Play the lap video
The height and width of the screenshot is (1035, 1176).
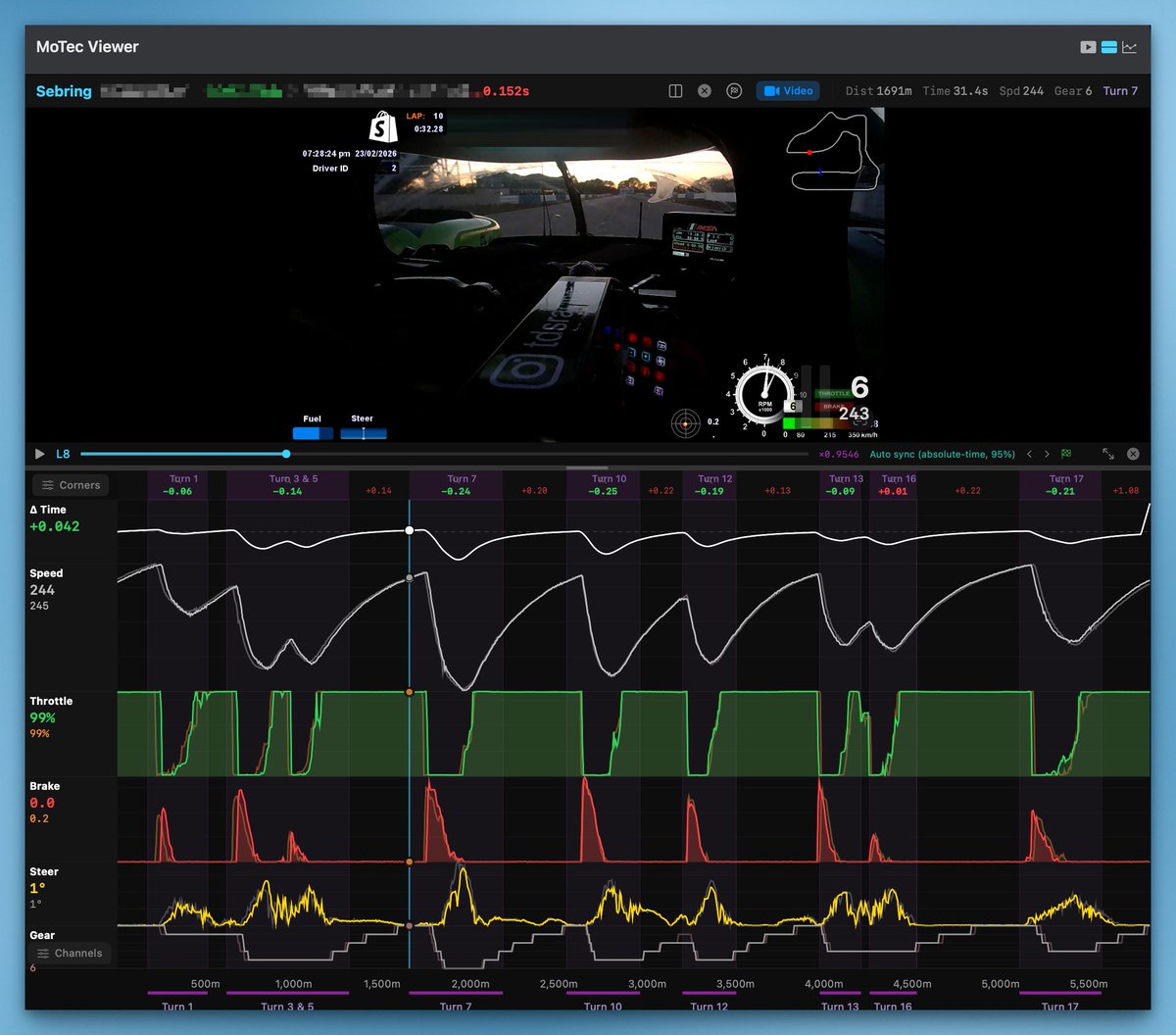coord(40,454)
